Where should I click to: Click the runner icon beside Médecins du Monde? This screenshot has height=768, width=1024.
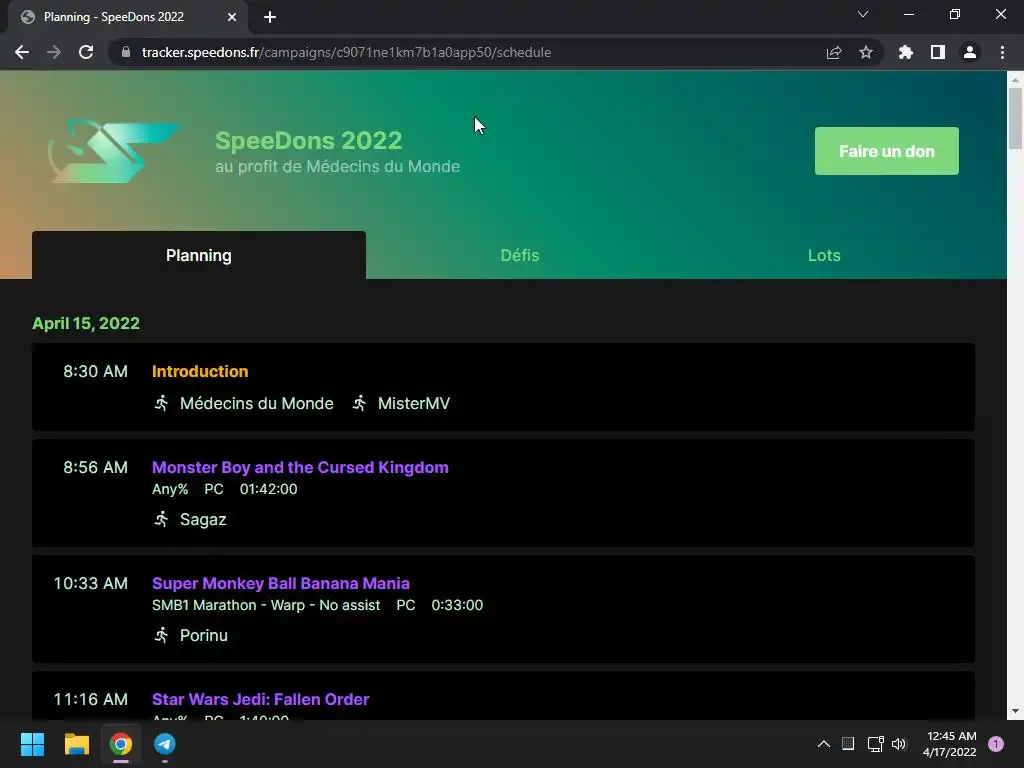click(x=161, y=403)
